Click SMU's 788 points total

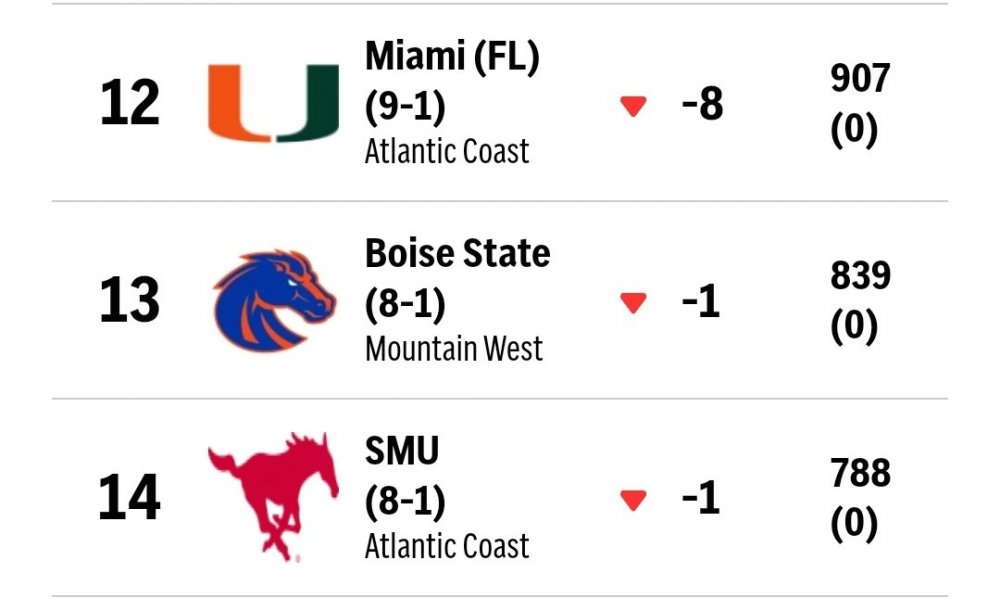(860, 473)
